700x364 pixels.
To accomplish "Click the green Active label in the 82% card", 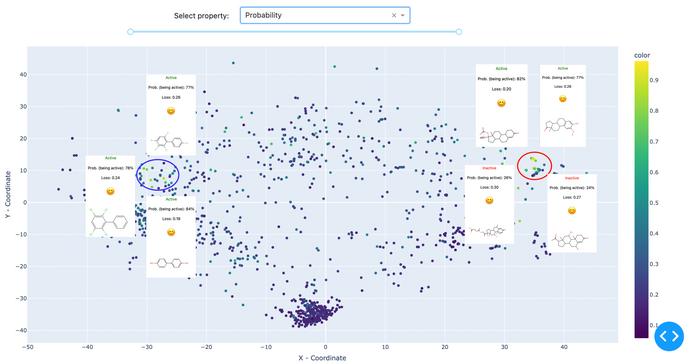I will (x=501, y=69).
